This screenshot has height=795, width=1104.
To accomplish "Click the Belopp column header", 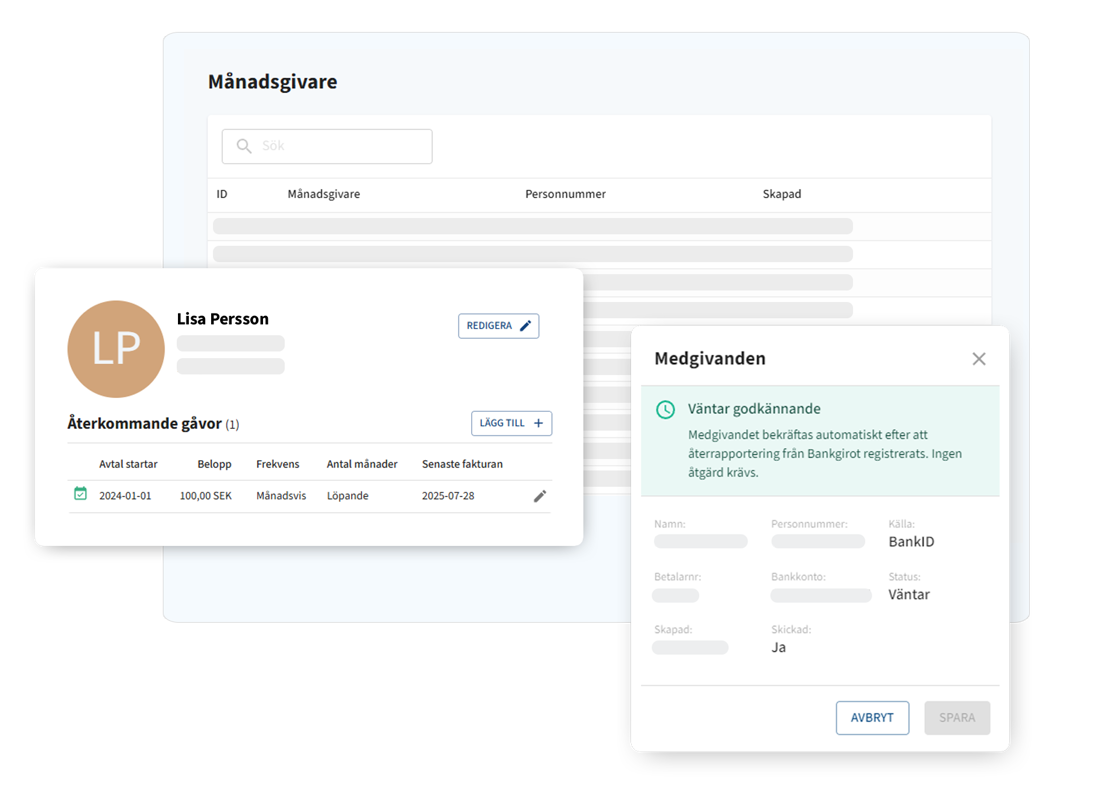I will (x=214, y=464).
